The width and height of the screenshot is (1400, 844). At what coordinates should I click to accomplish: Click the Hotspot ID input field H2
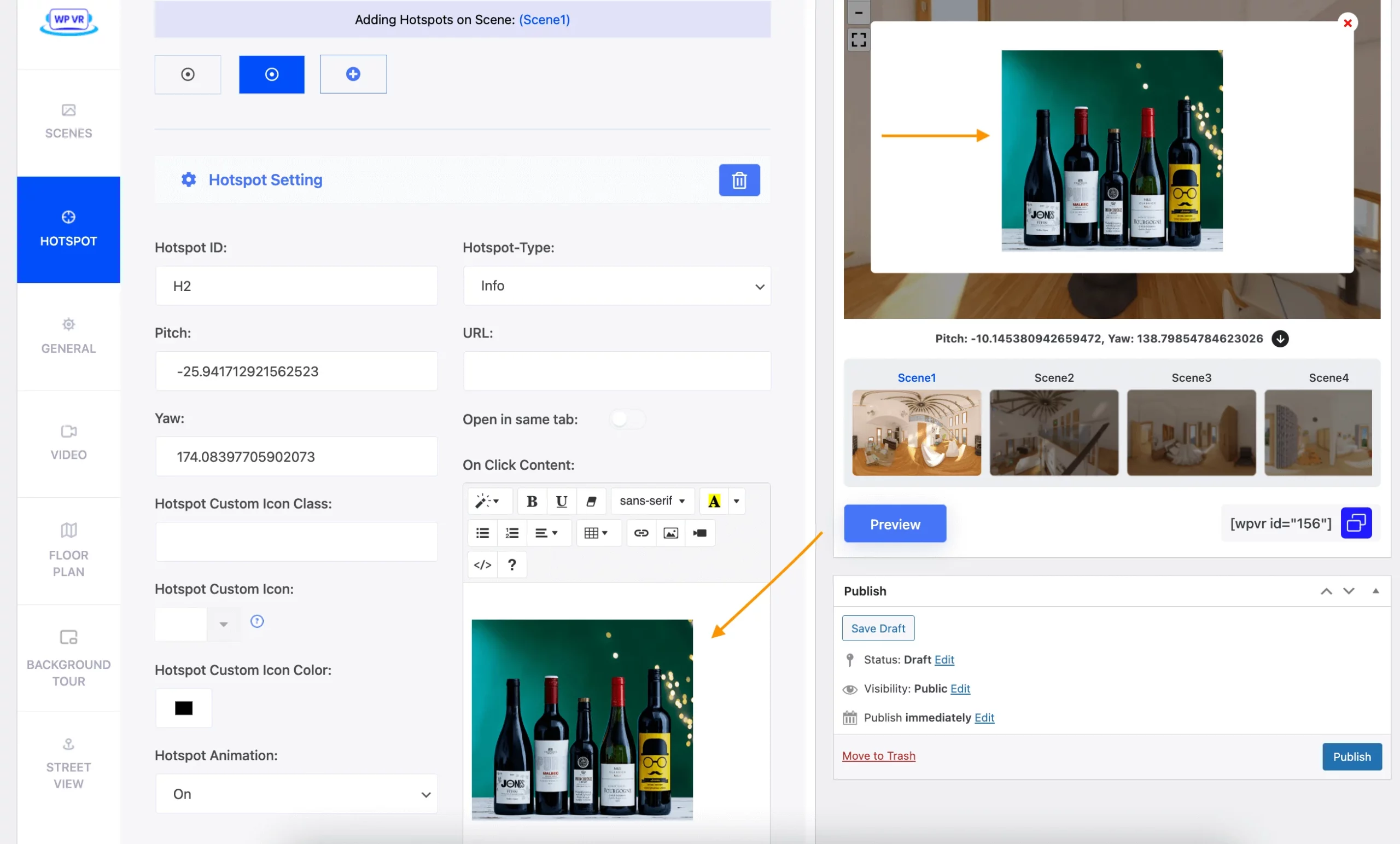tap(297, 285)
